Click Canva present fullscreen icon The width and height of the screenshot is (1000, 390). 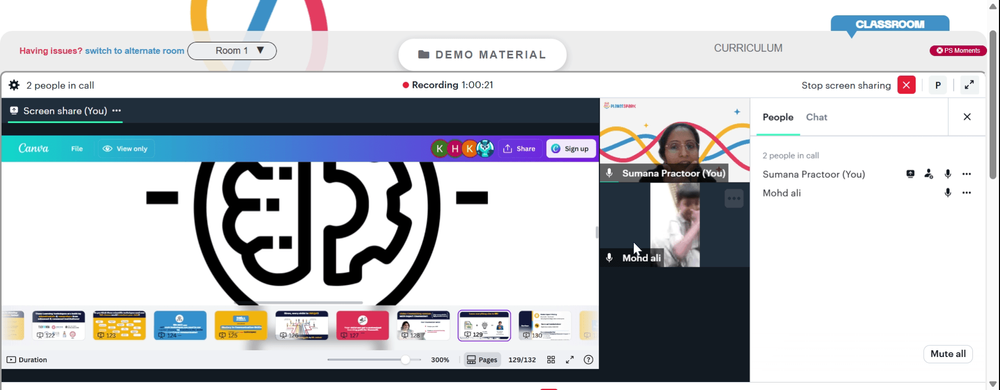point(570,360)
